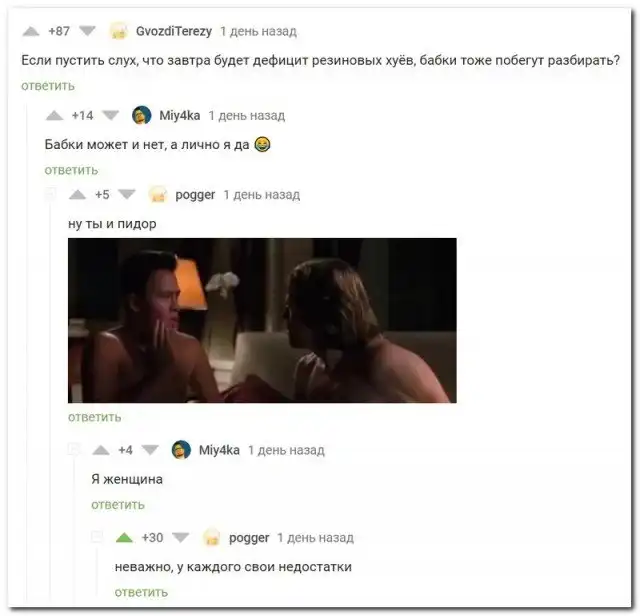Downvote pogger's +5 comment
The width and height of the screenshot is (640, 616).
(x=127, y=195)
